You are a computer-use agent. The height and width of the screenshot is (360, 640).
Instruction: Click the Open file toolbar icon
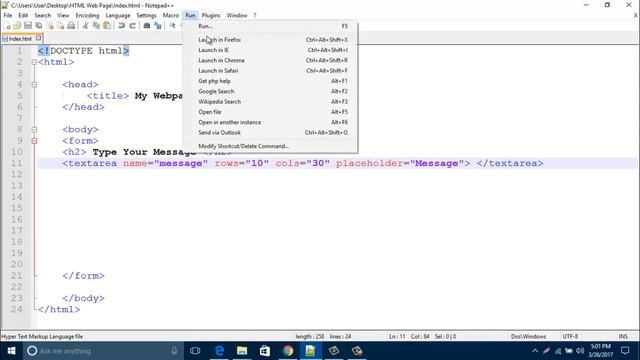[x=17, y=26]
